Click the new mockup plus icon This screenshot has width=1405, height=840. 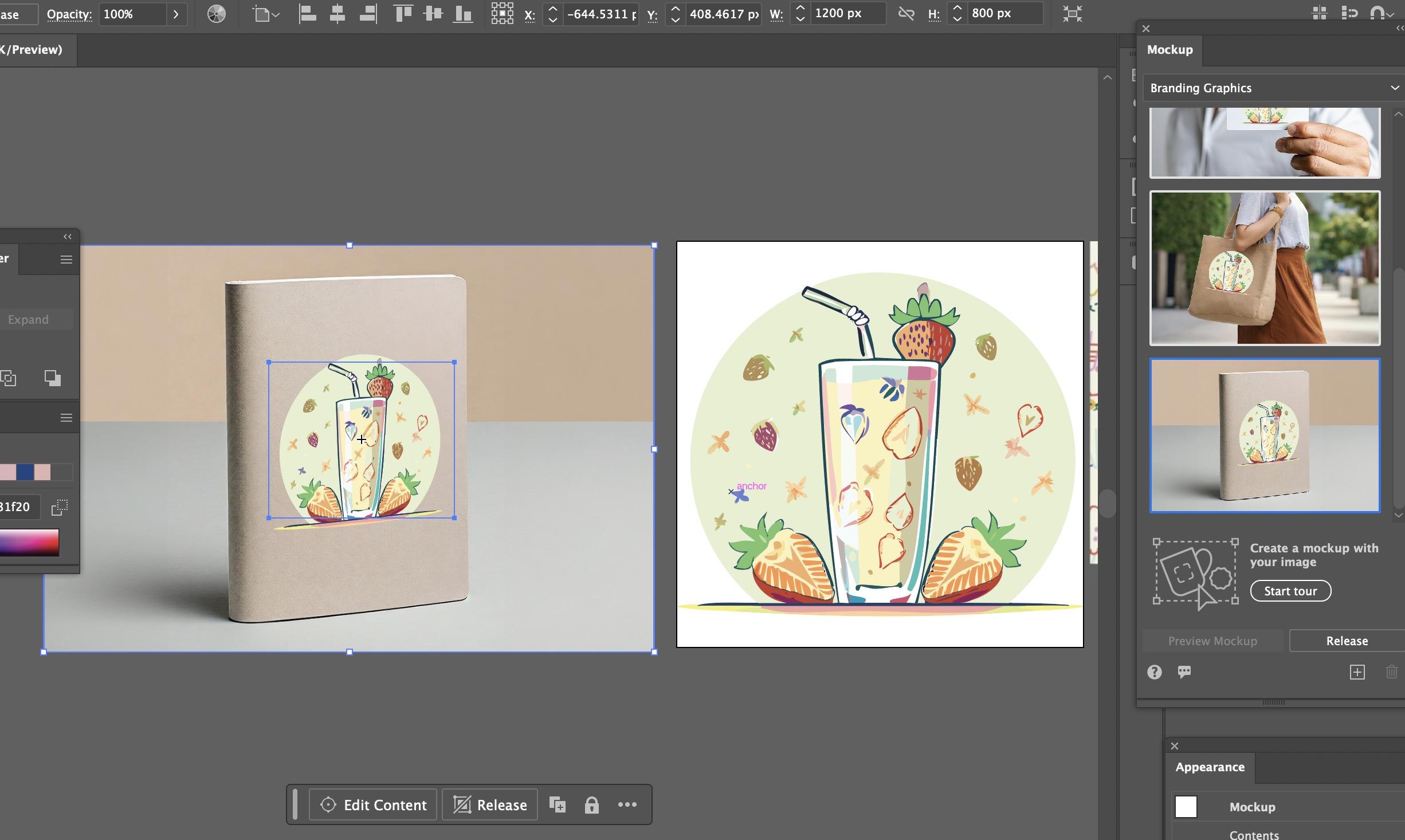[x=1357, y=672]
